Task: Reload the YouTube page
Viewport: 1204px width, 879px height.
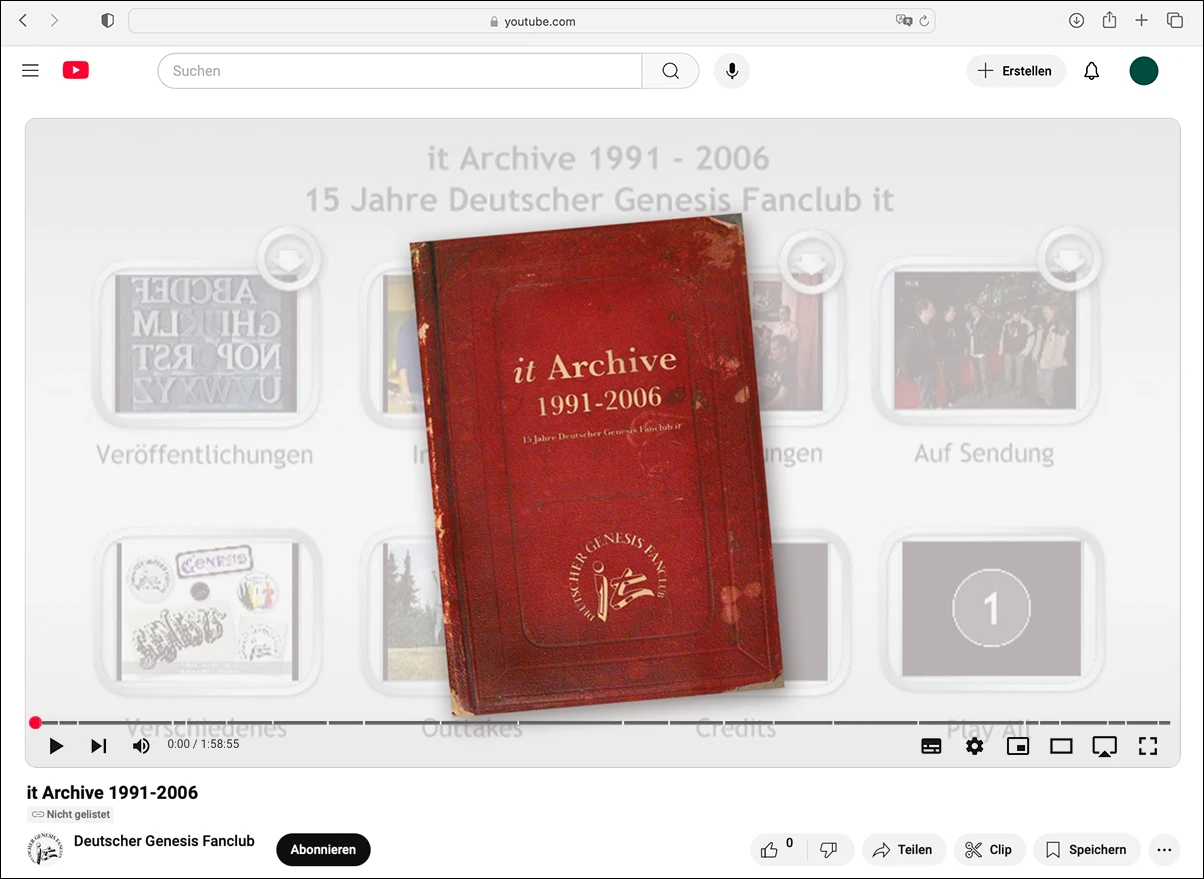Action: (924, 21)
